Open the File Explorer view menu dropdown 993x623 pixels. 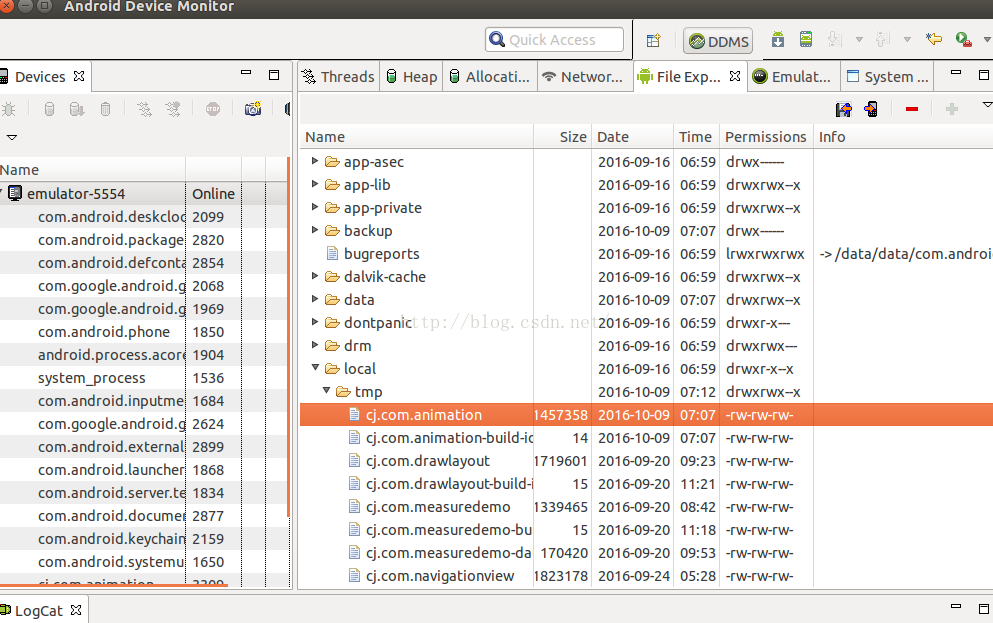[x=986, y=105]
